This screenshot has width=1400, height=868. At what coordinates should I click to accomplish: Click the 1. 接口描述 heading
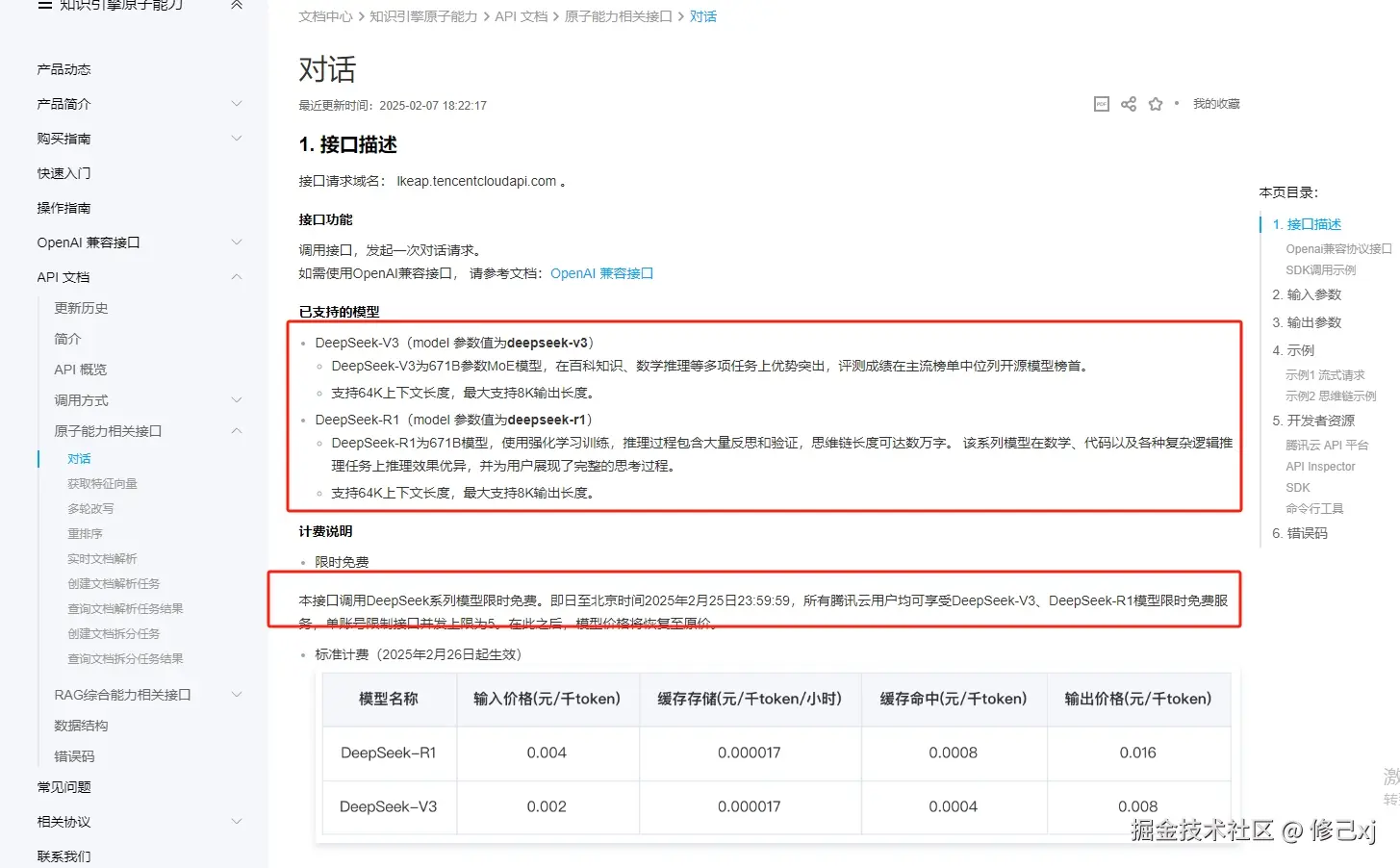pyautogui.click(x=347, y=144)
